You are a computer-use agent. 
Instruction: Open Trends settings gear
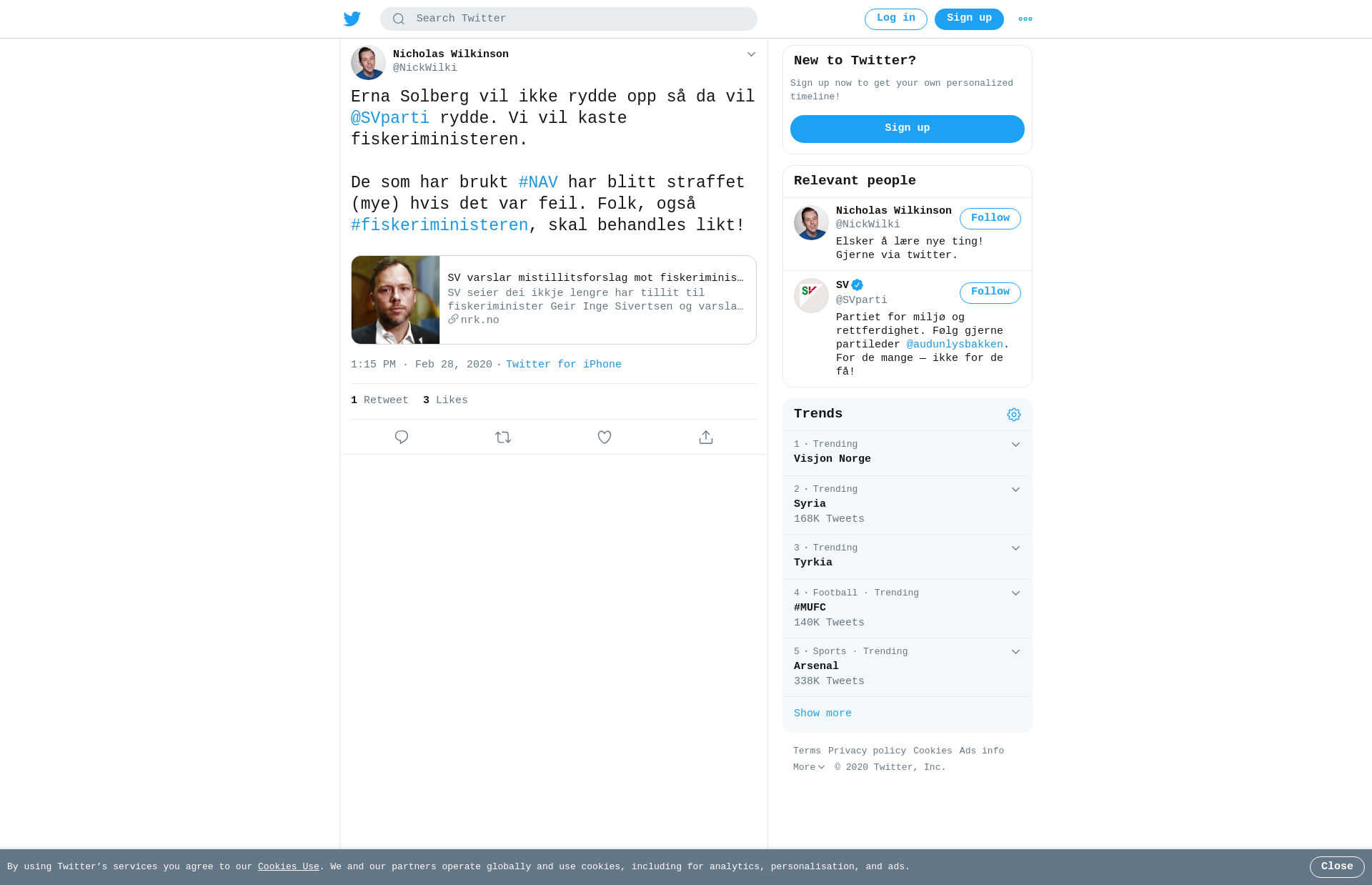click(1014, 415)
